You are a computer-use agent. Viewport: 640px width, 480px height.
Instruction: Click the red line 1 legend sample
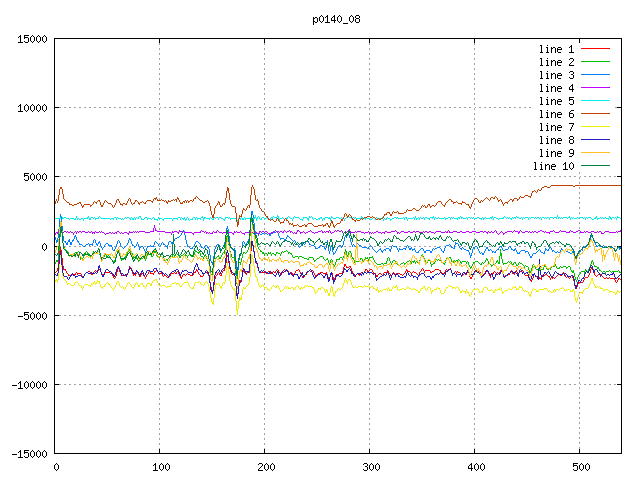(x=595, y=49)
